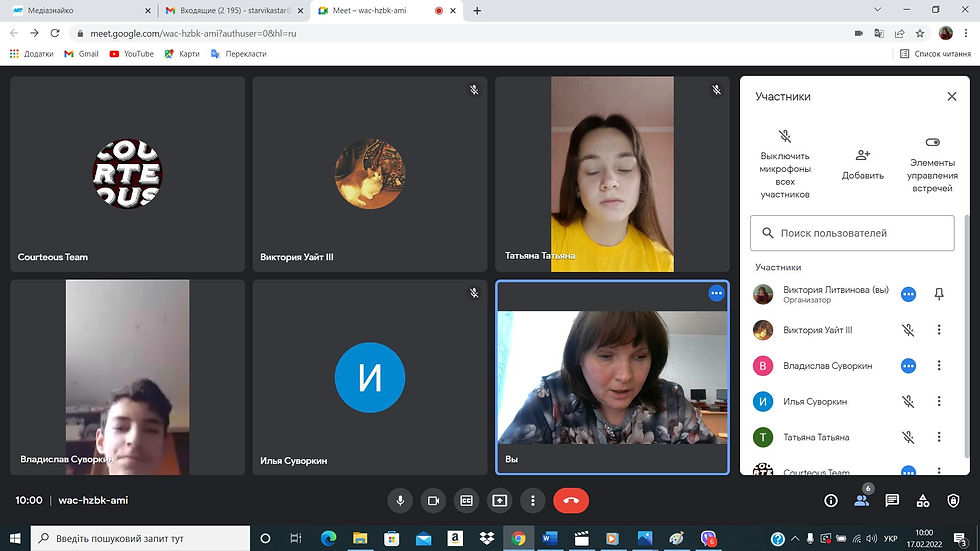Open options for Виктория Уайт III
This screenshot has width=980, height=551.
coord(939,330)
